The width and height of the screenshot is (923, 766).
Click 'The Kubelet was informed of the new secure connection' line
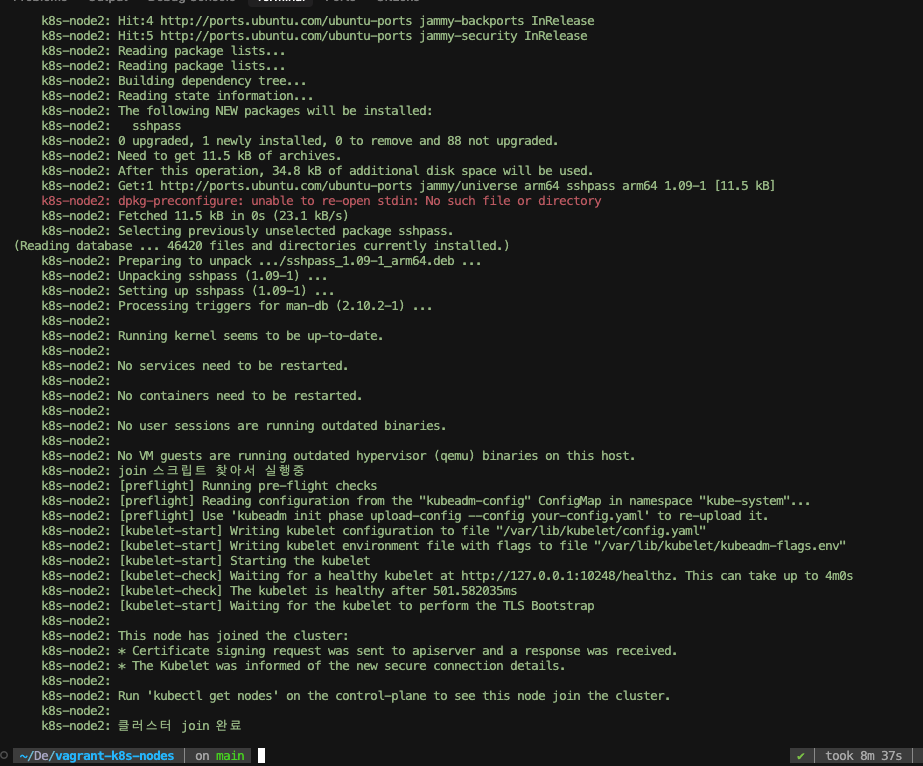[x=303, y=666]
